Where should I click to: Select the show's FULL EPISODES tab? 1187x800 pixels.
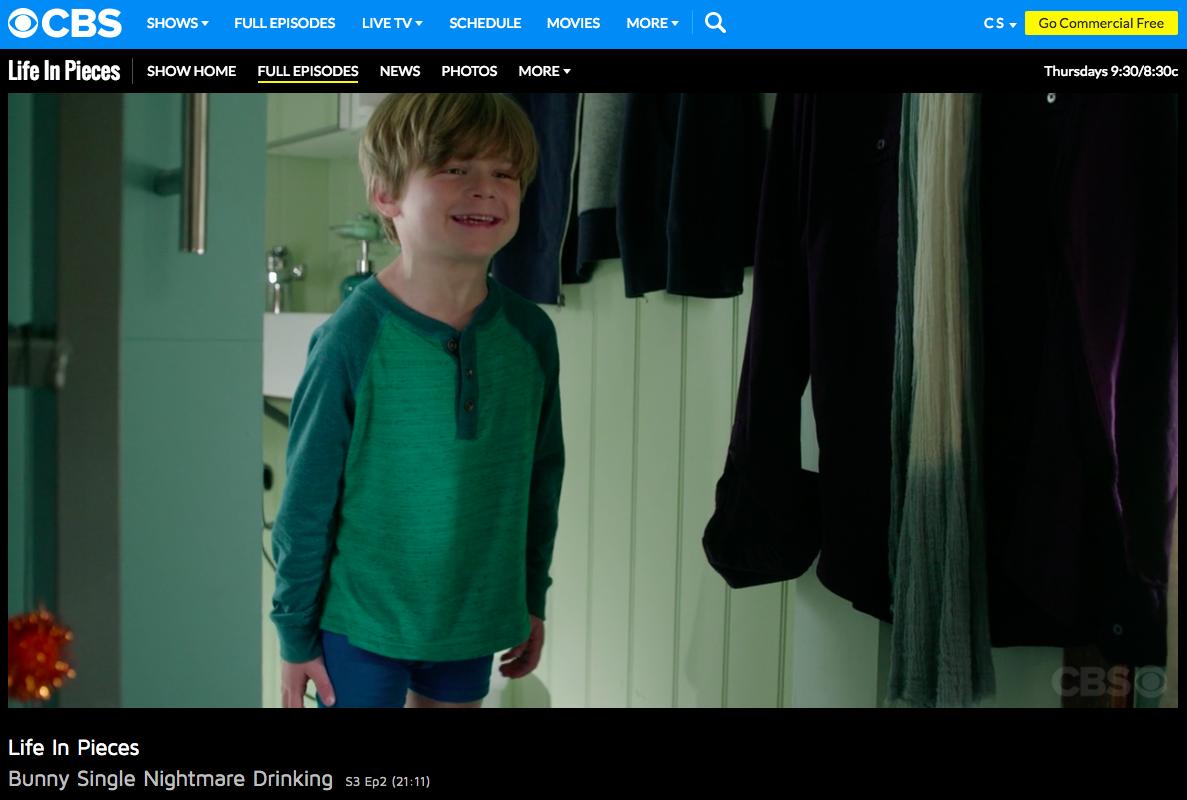[x=308, y=71]
